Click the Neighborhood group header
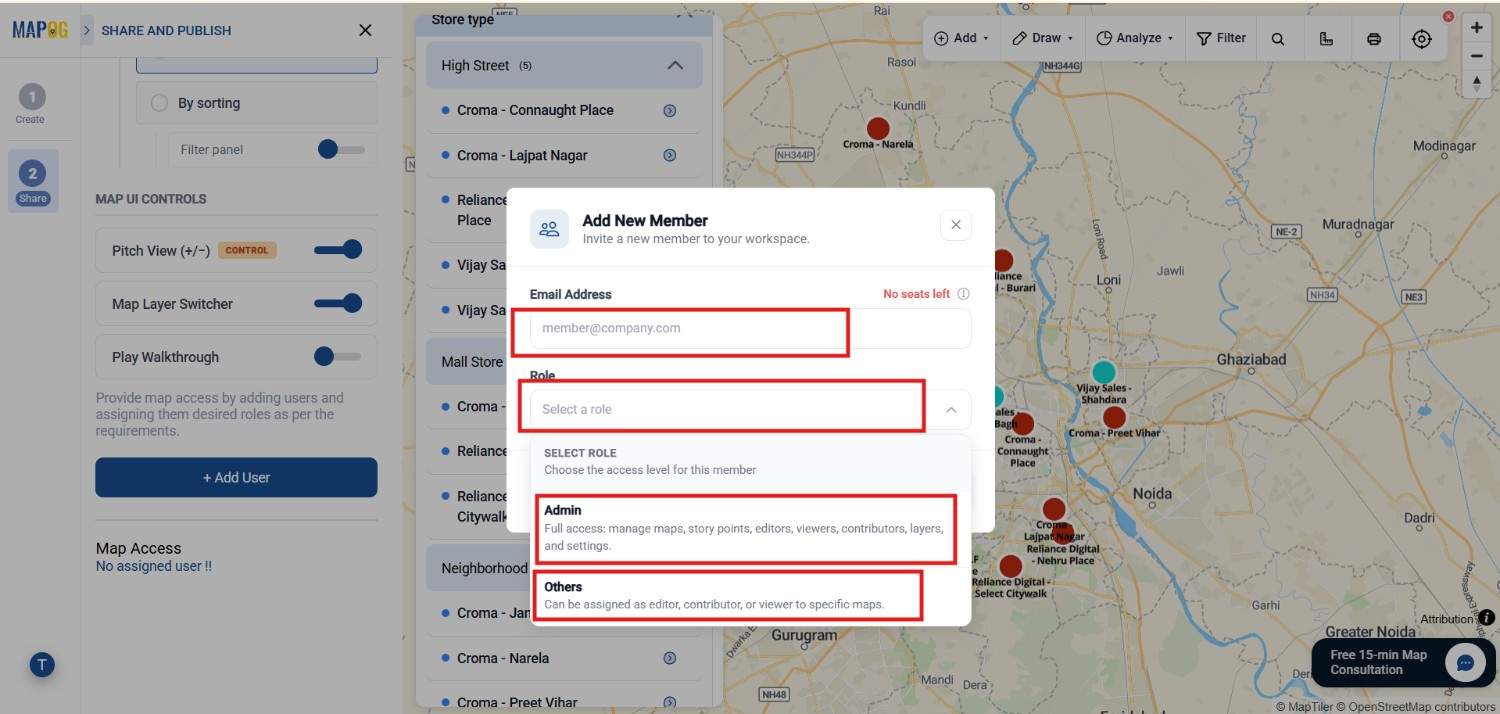This screenshot has height=714, width=1500. 480,568
